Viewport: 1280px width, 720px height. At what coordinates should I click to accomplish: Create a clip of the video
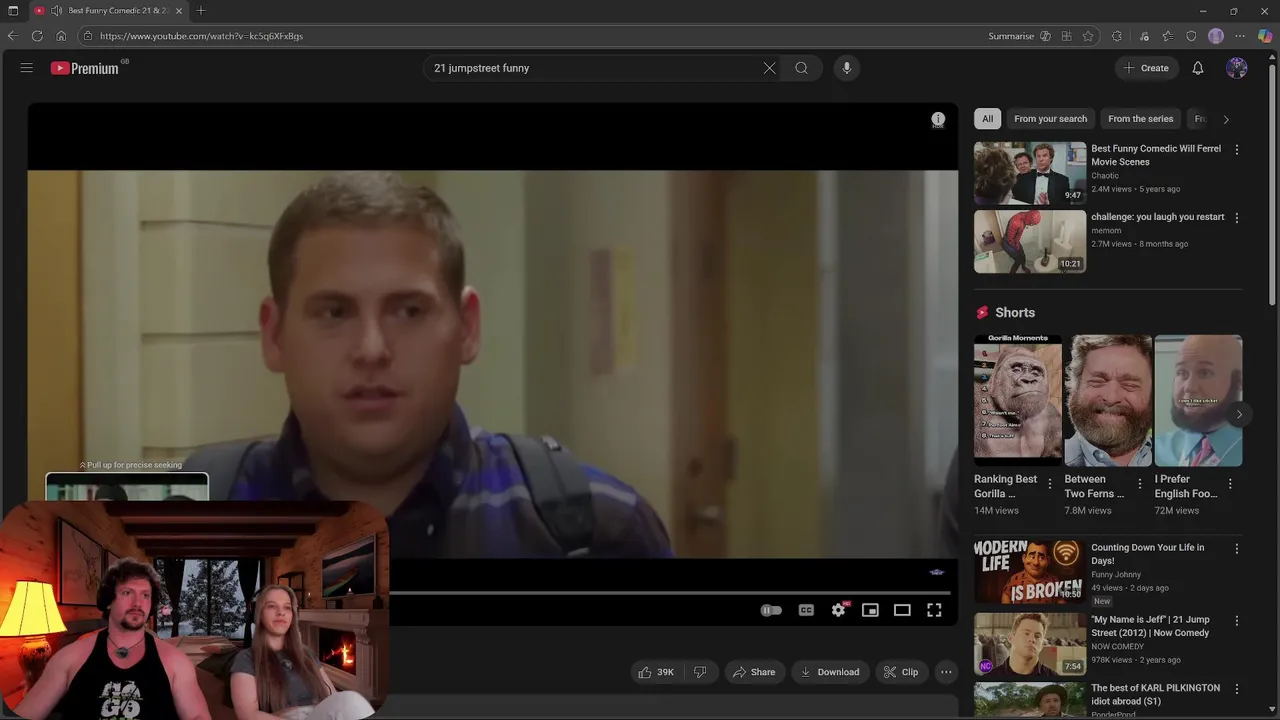pos(900,672)
